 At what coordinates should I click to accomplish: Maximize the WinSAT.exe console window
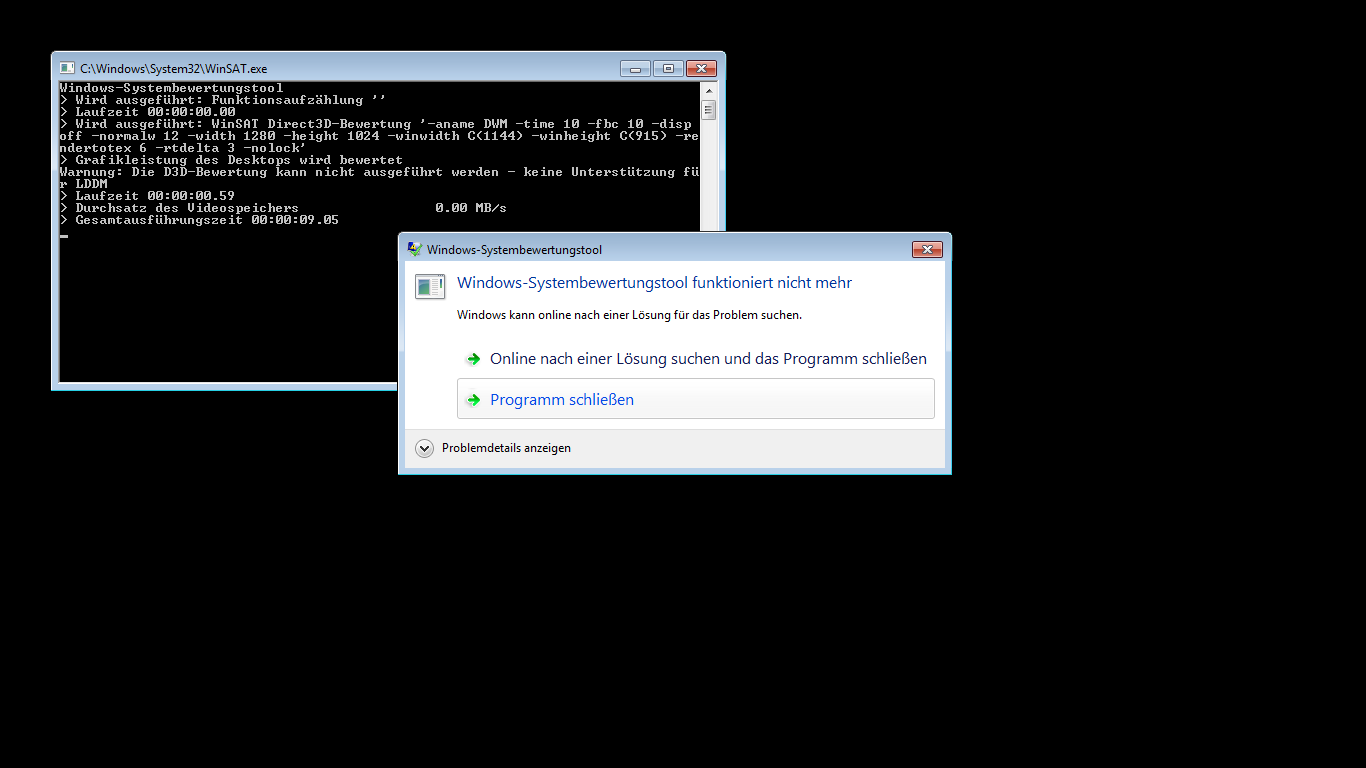668,68
